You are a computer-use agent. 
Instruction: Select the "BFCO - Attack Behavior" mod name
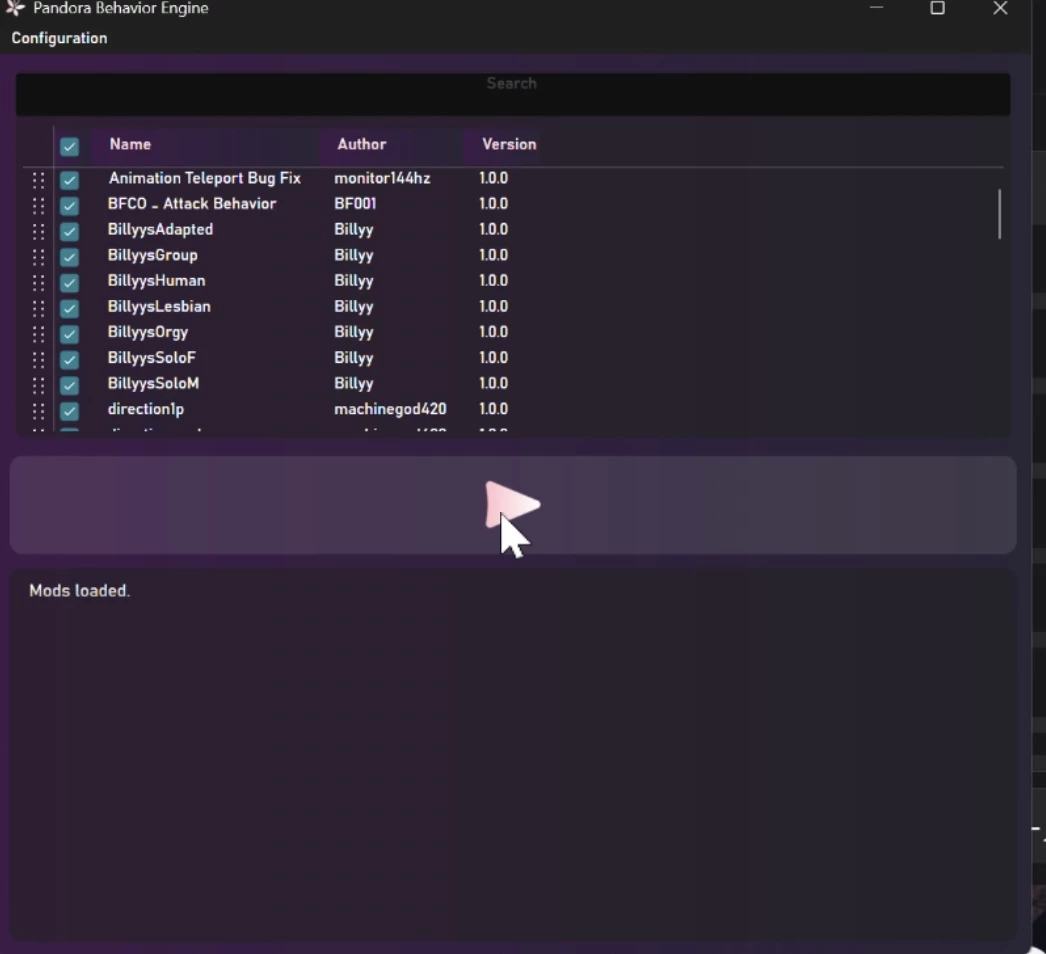pyautogui.click(x=191, y=203)
